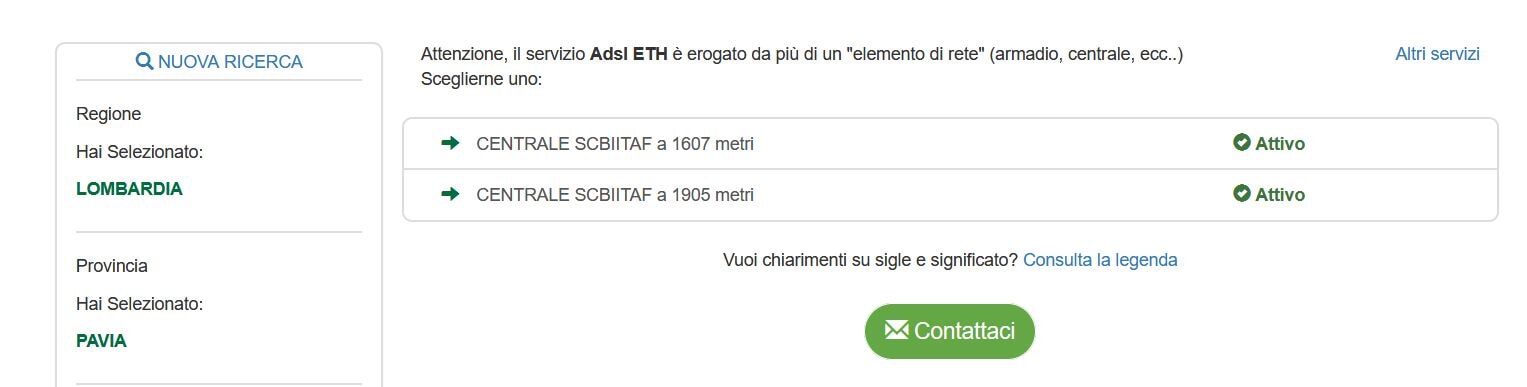Click the envelope icon in Contattaci
The width and height of the screenshot is (1527, 387).
point(896,330)
